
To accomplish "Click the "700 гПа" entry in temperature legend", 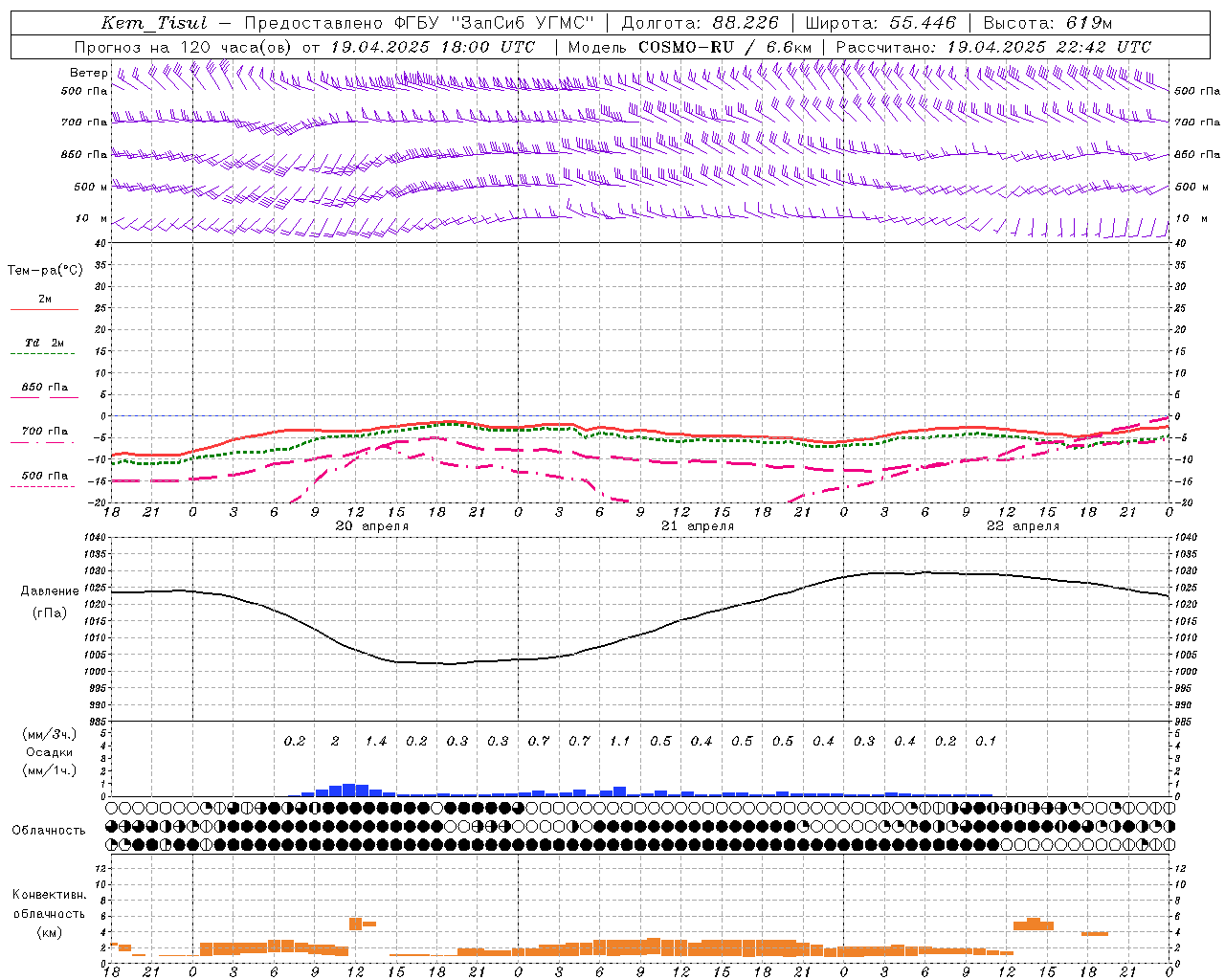I will click(45, 432).
